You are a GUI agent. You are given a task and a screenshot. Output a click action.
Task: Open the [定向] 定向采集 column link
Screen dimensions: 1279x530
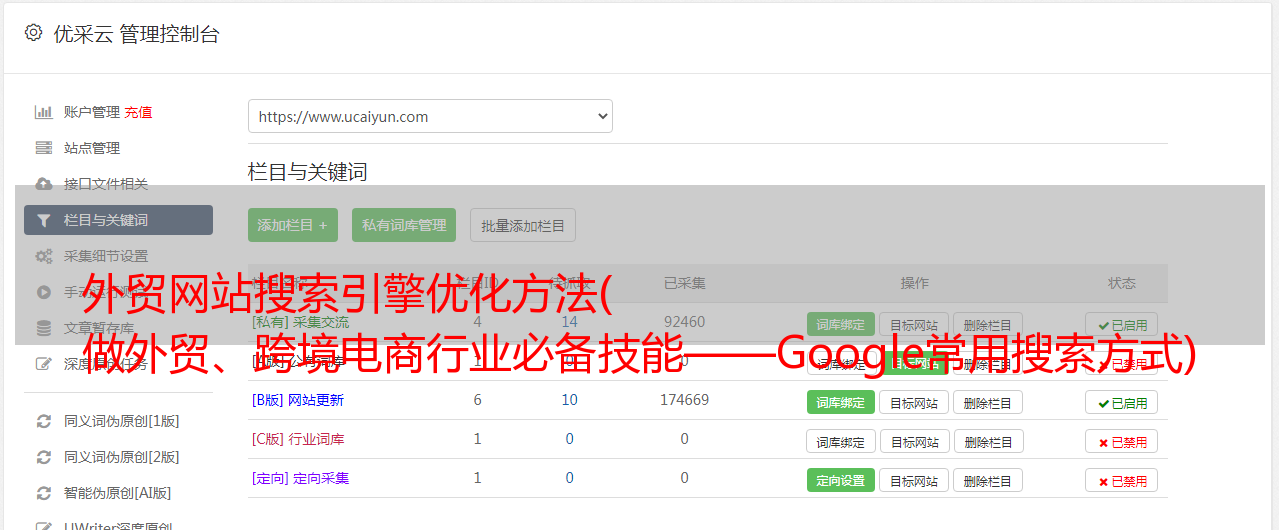coord(301,478)
